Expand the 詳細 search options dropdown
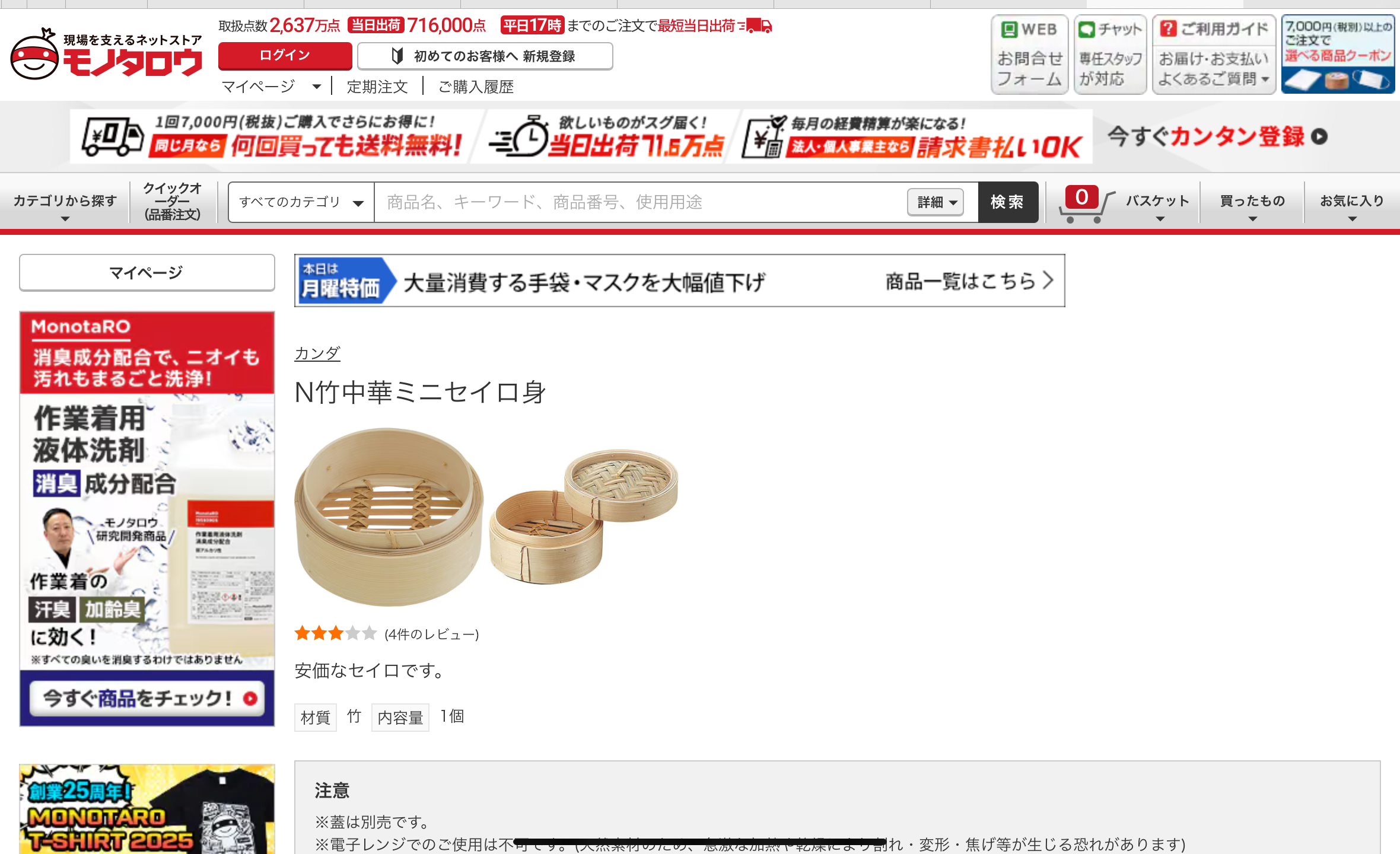The width and height of the screenshot is (1400, 854). (x=936, y=202)
